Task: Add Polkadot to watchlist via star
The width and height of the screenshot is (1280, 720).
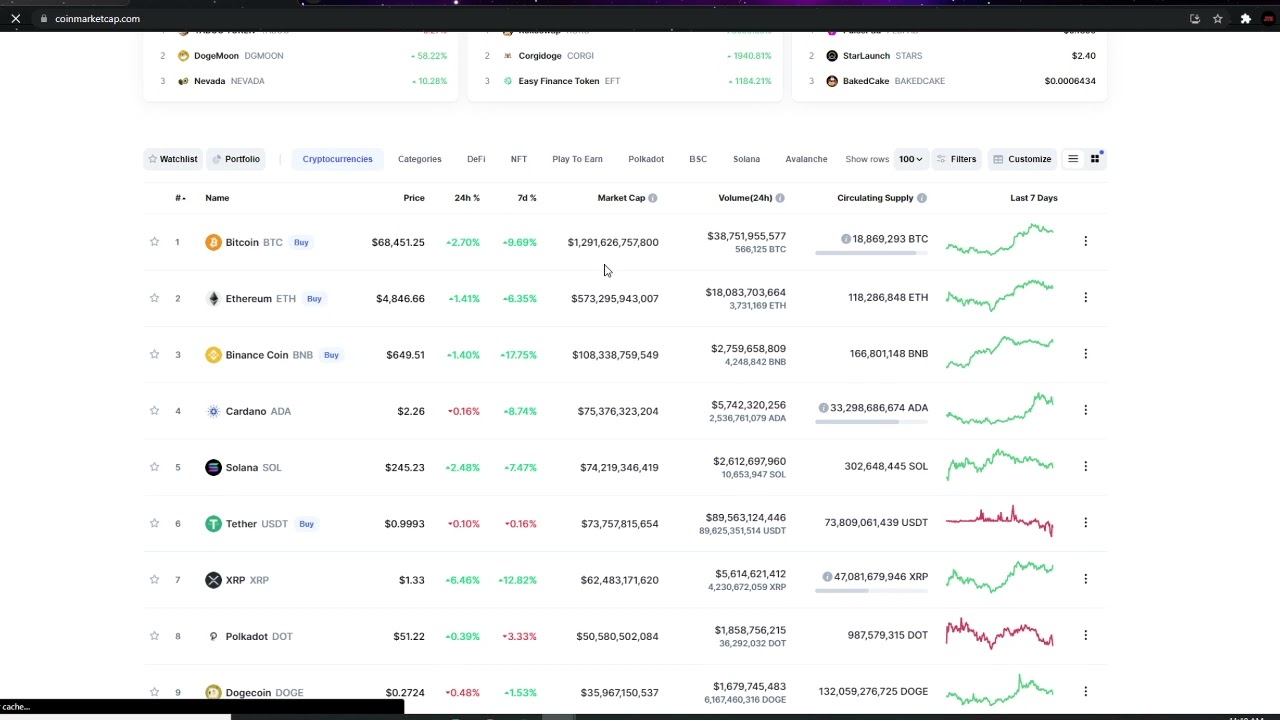Action: [x=154, y=636]
